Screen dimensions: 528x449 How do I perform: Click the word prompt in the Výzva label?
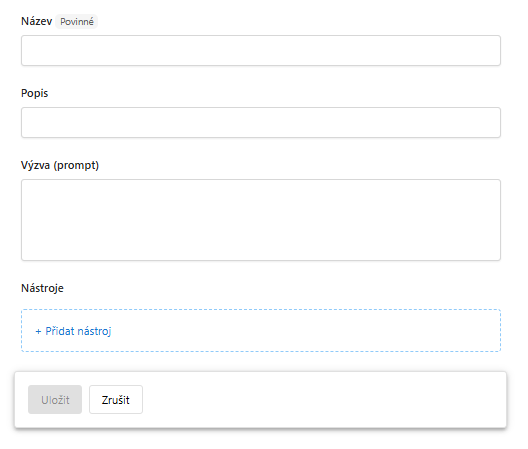click(76, 165)
